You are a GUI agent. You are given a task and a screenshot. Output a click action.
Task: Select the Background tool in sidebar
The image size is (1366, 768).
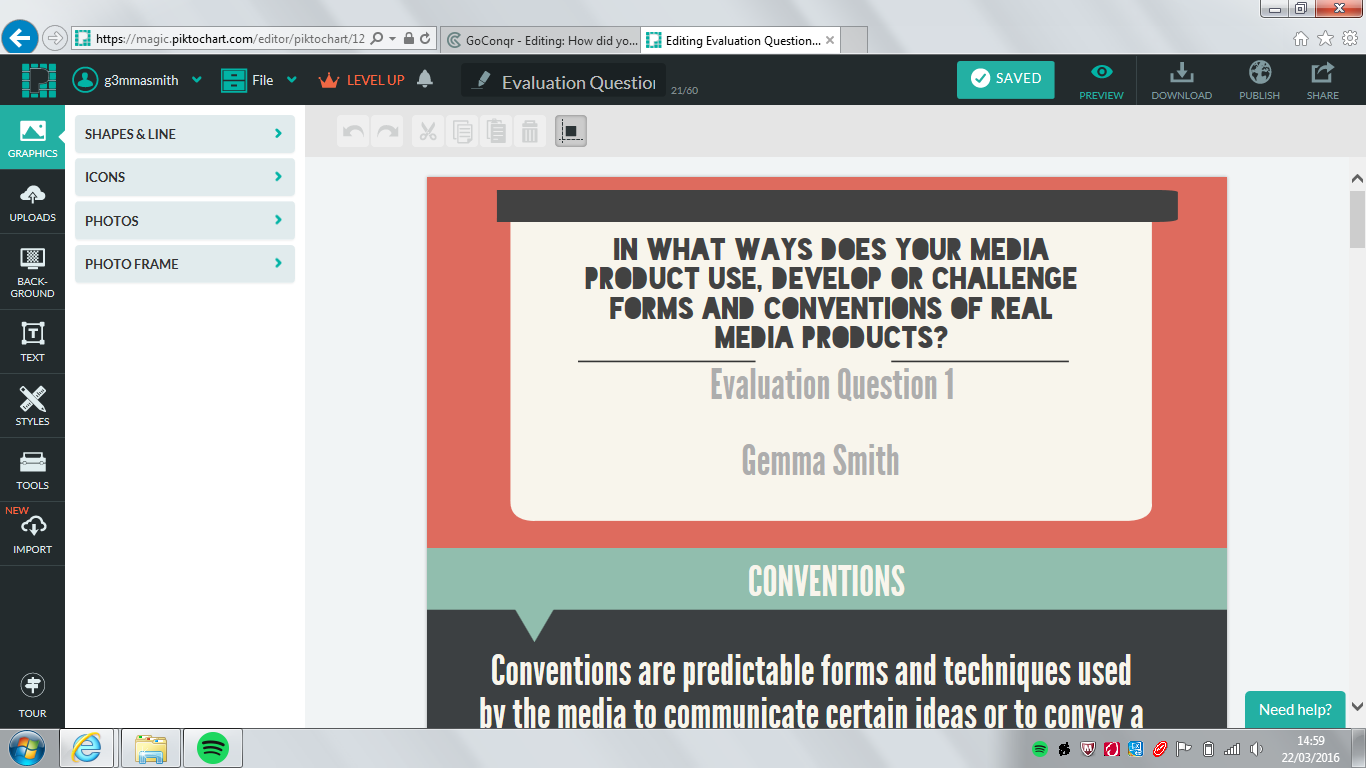click(x=32, y=273)
